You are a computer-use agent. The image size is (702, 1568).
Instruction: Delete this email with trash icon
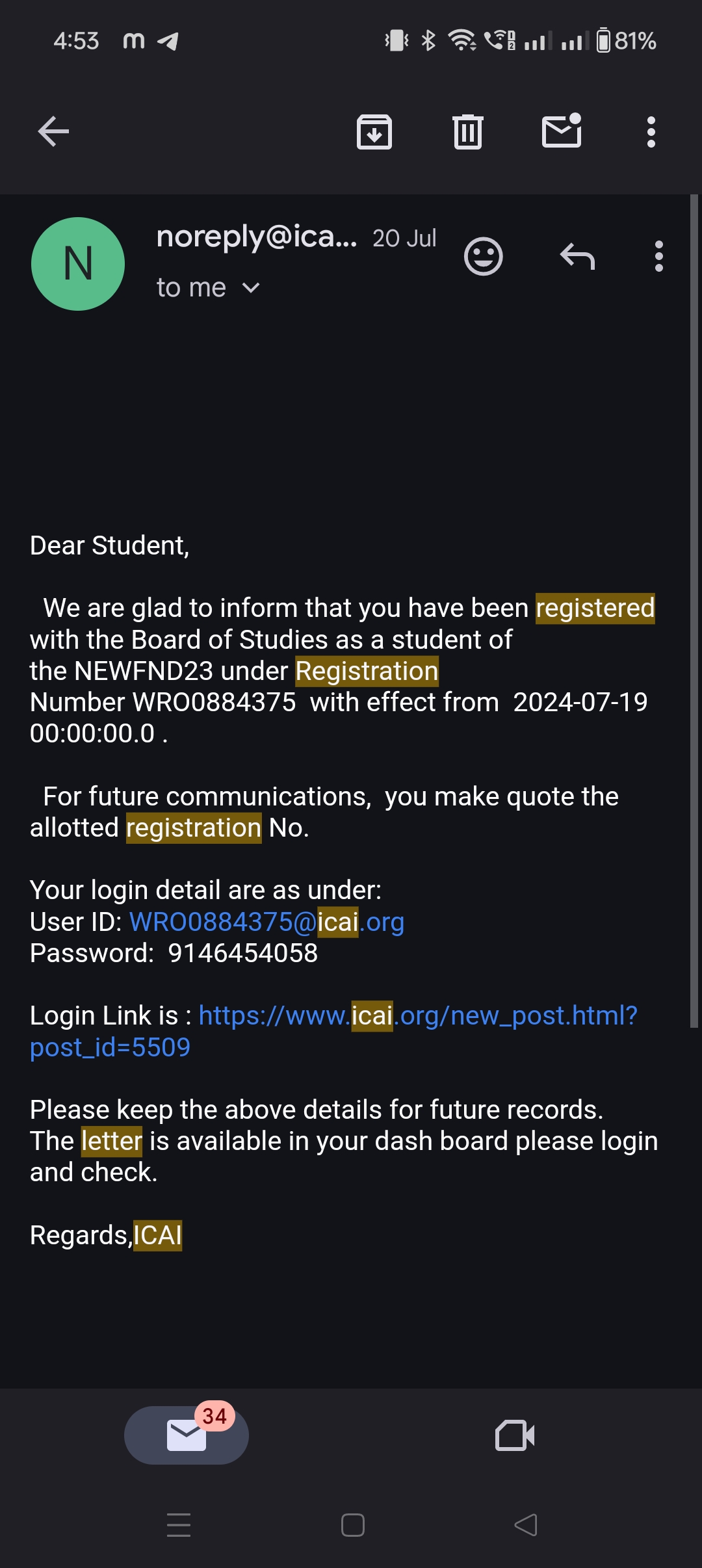click(x=468, y=132)
